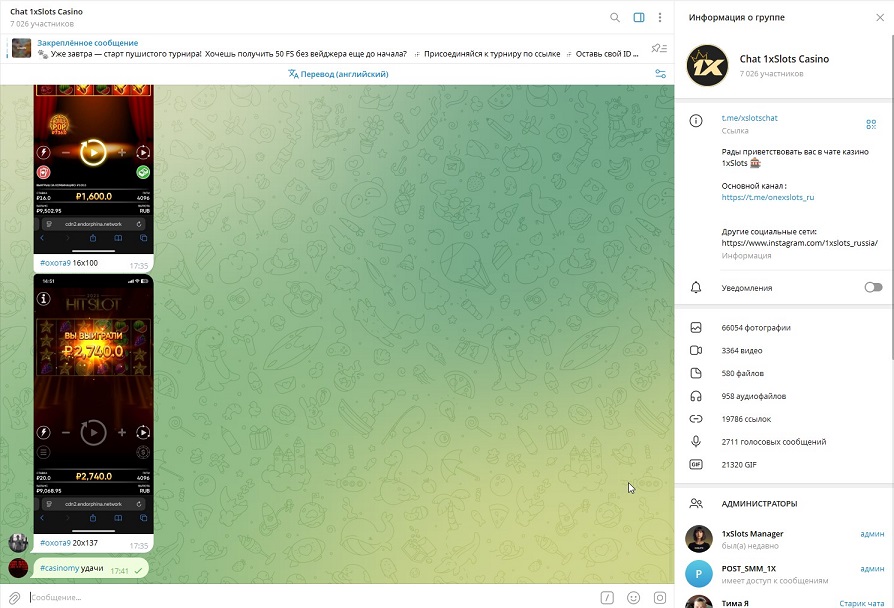This screenshot has height=608, width=894.
Task: Open the emoji picker smiley
Action: point(633,597)
